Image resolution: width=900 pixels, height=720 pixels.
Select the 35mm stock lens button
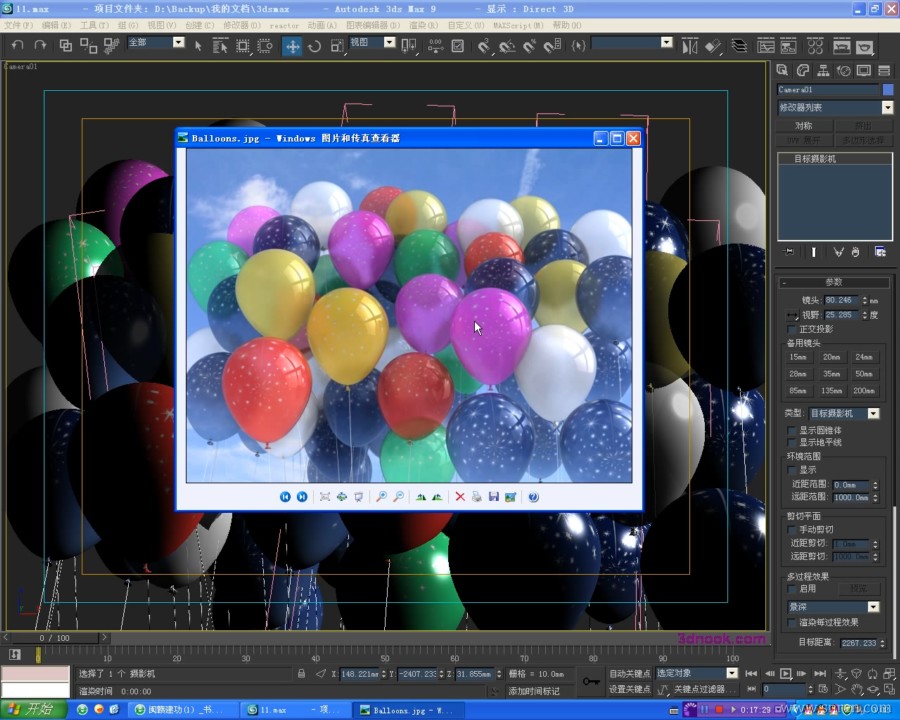coord(830,374)
